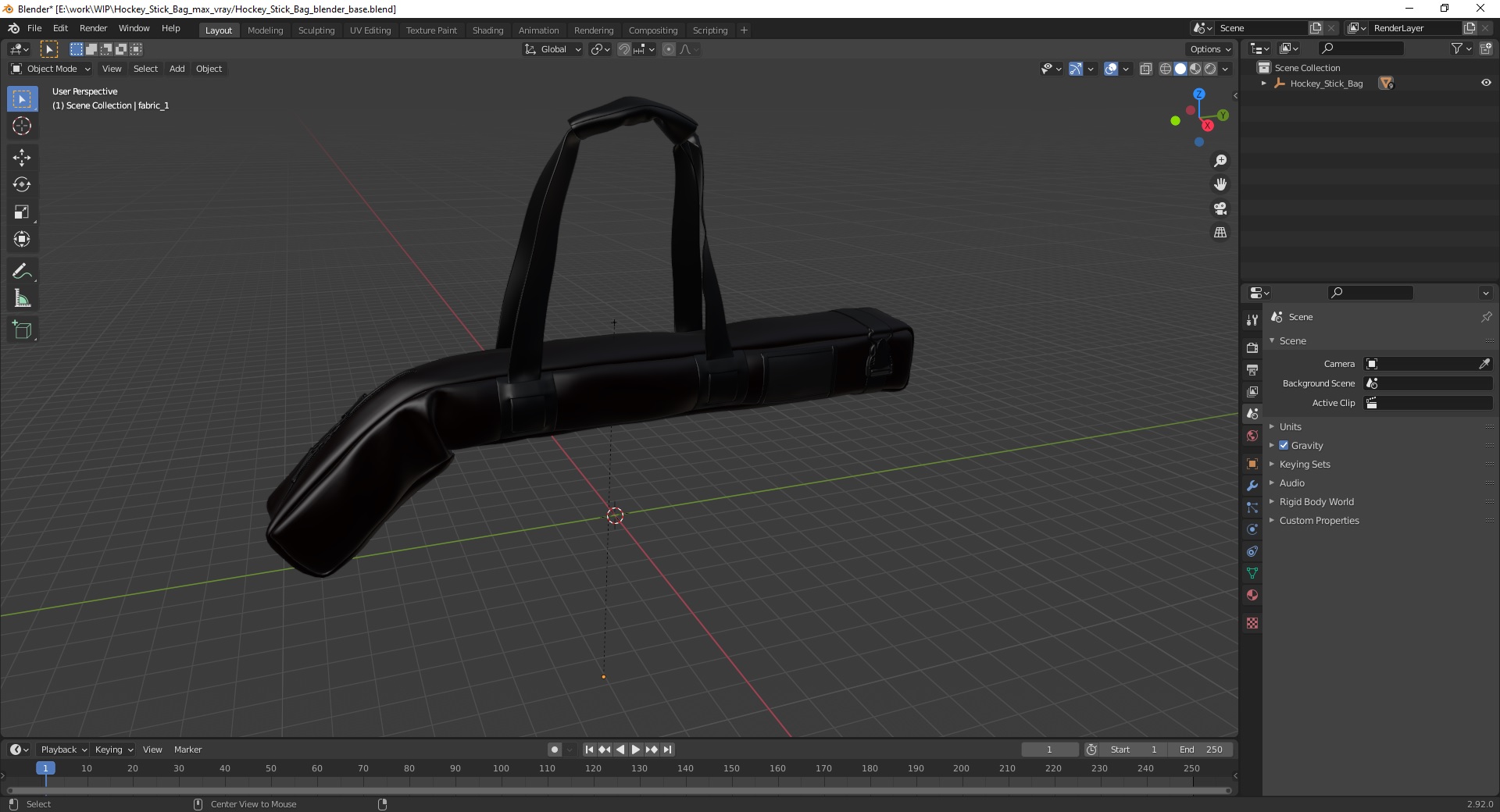Open the Modifier properties tab
The image size is (1500, 812).
tap(1252, 486)
